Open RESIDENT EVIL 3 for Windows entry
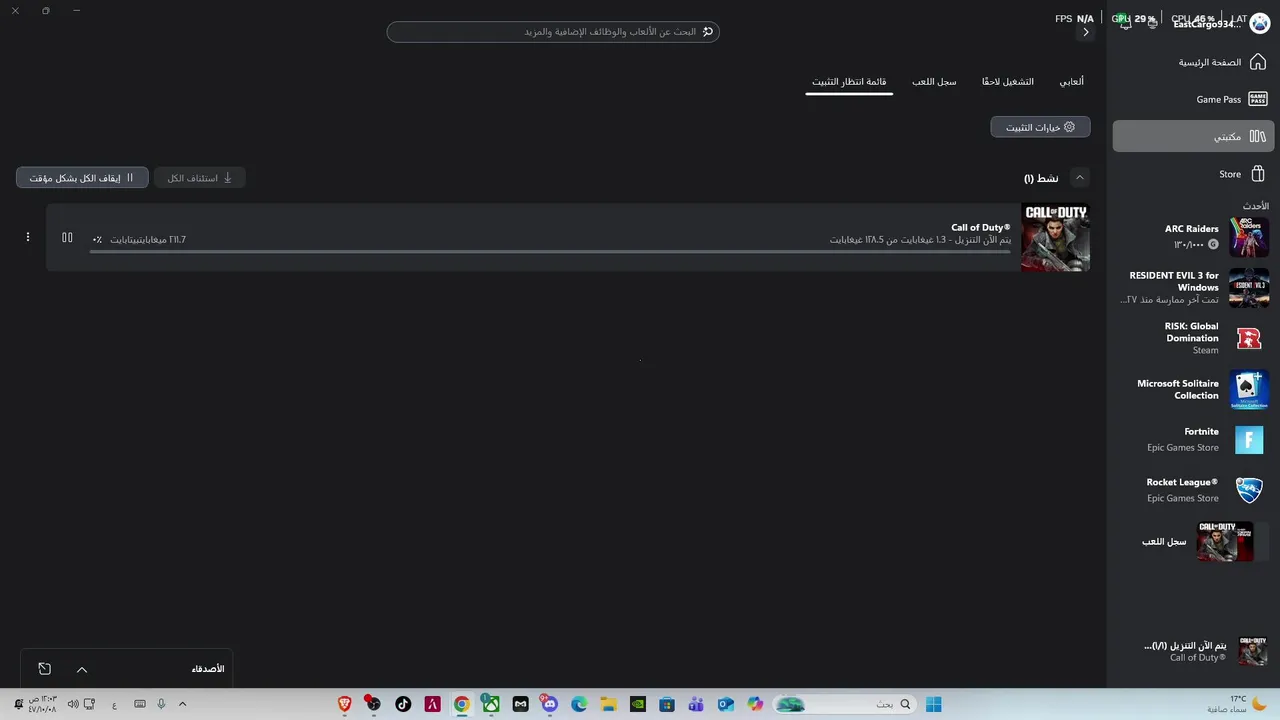This screenshot has width=1280, height=720. (x=1193, y=287)
